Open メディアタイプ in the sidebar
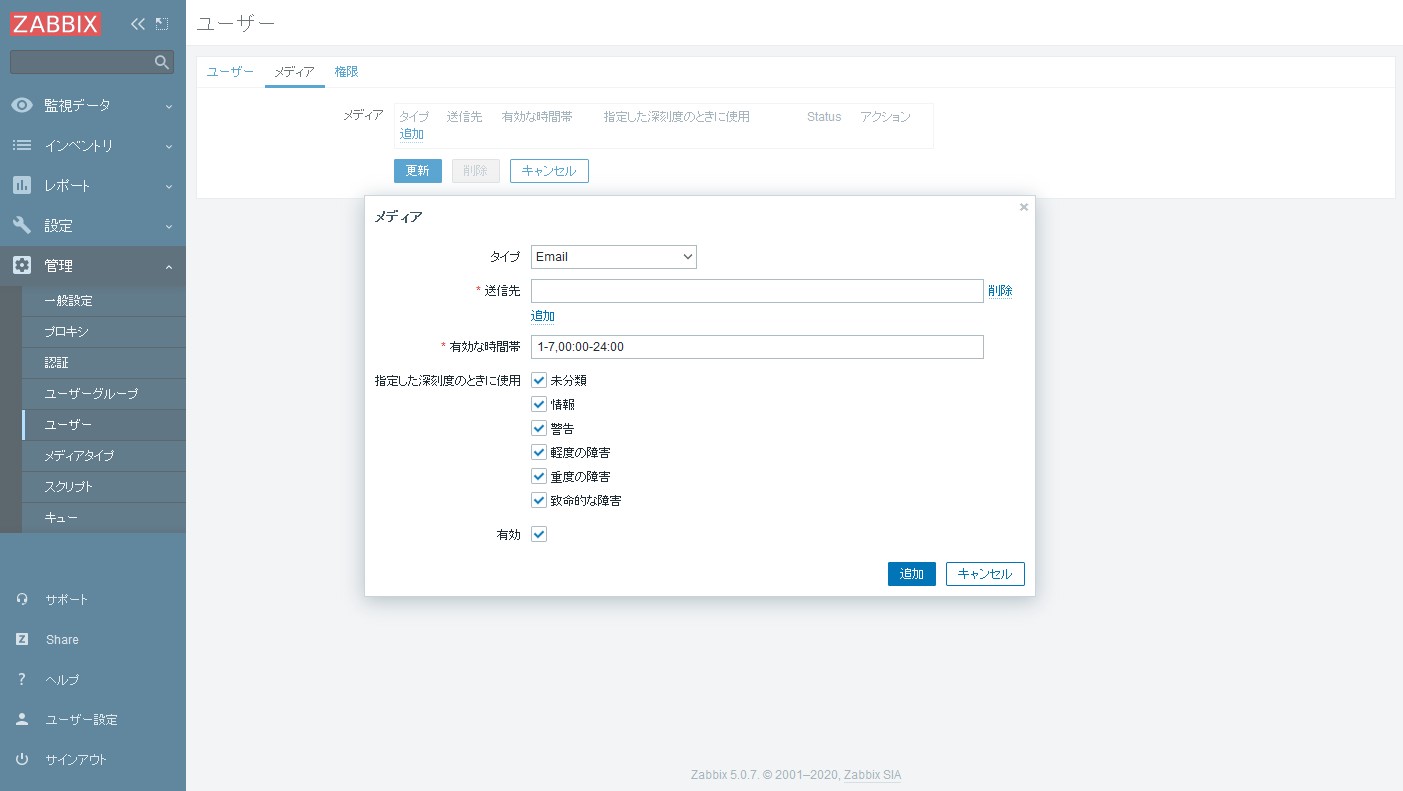1403x791 pixels. point(104,456)
